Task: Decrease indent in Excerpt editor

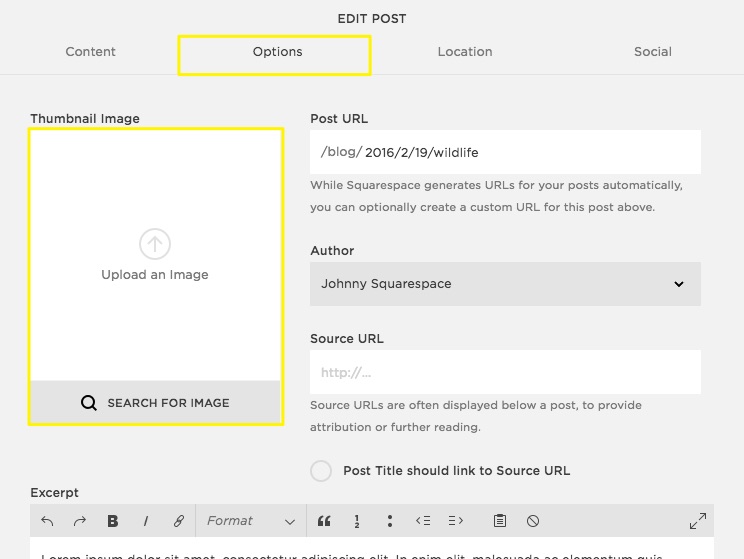Action: tap(423, 521)
